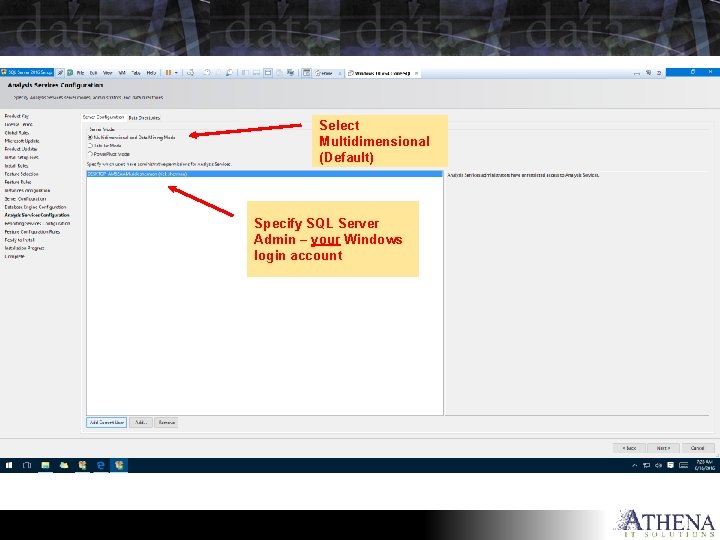Click Install Rules step in sidebar
720x540 pixels.
click(x=17, y=166)
